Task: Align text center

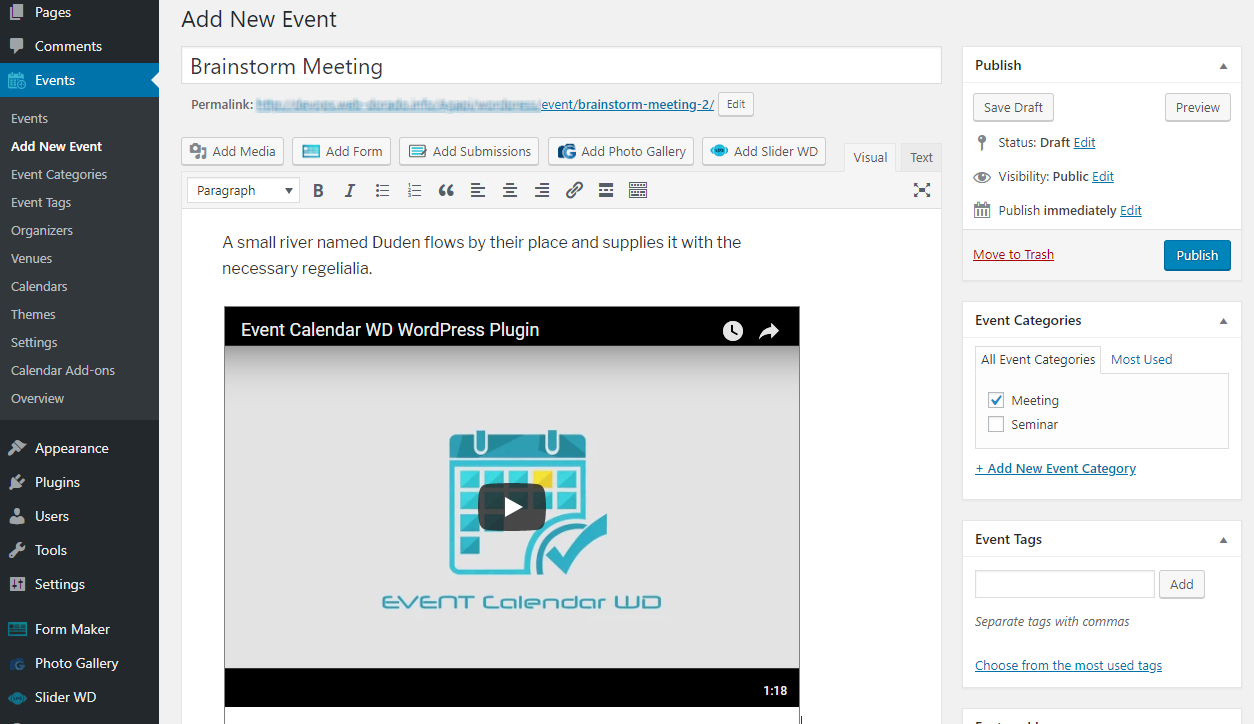Action: [x=510, y=190]
